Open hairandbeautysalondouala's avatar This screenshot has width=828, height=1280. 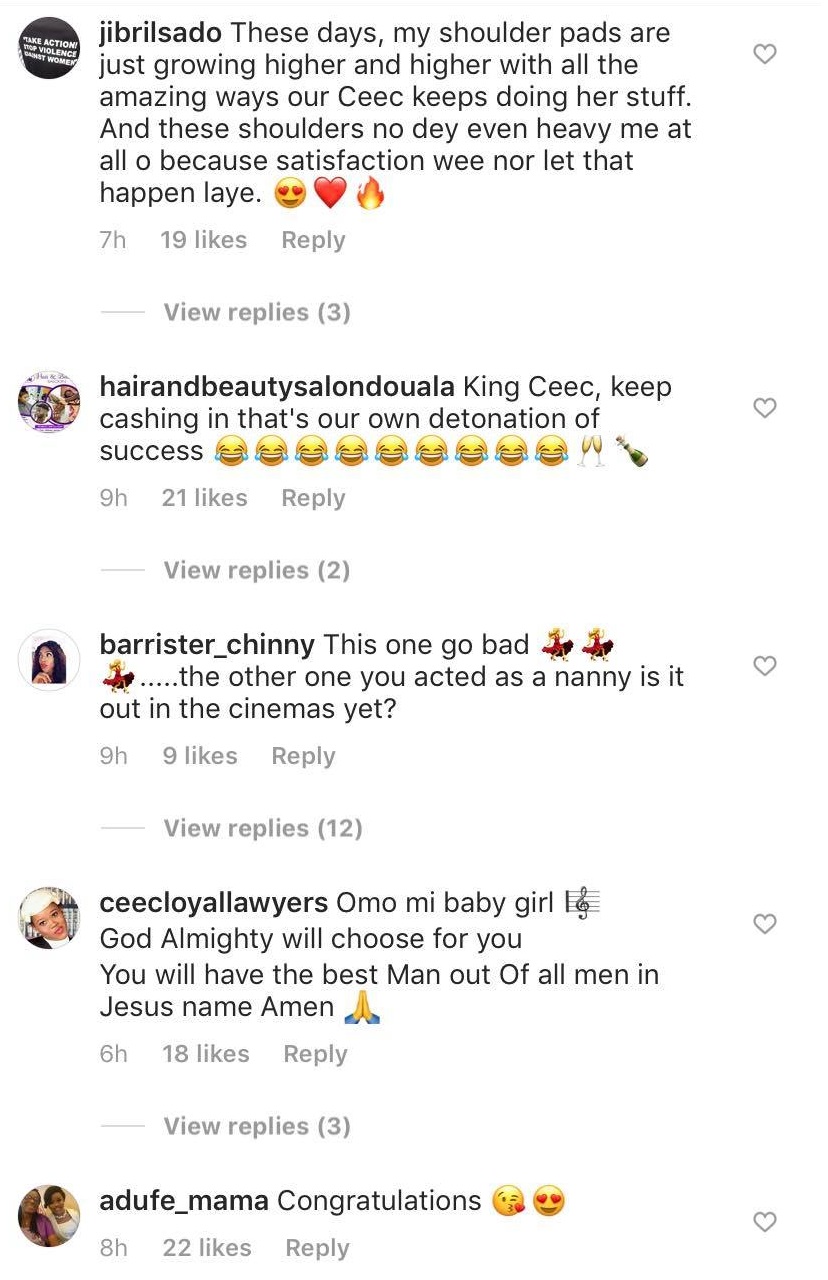[x=49, y=403]
